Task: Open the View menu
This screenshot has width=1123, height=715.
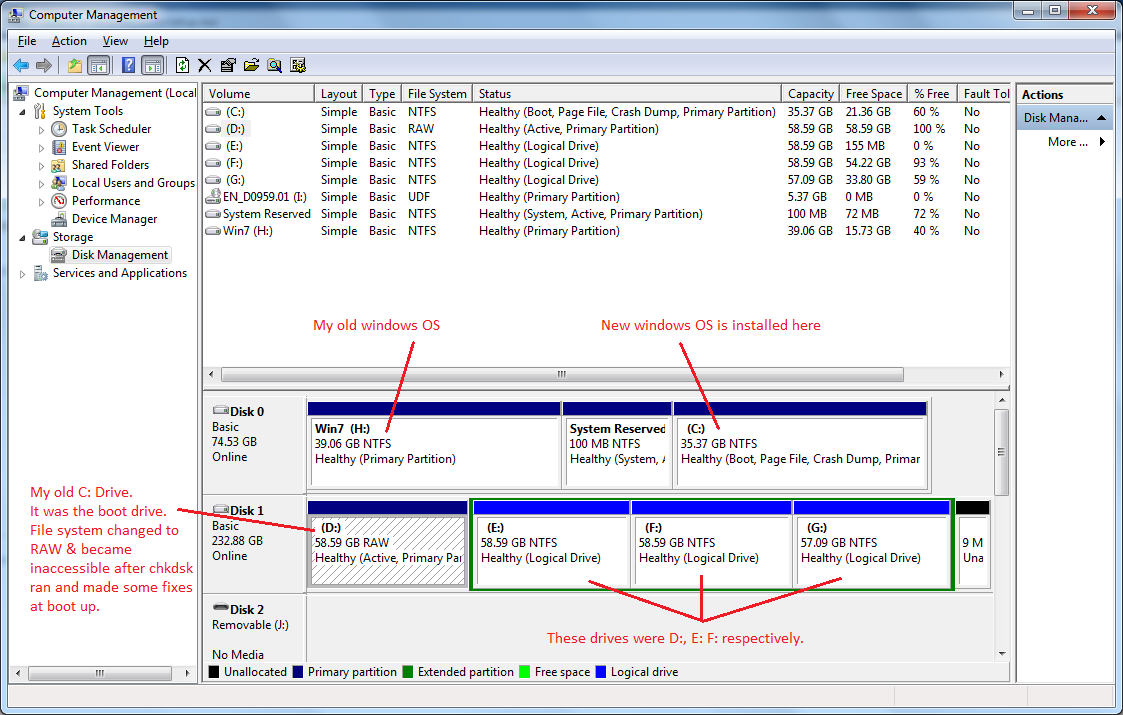Action: 115,41
